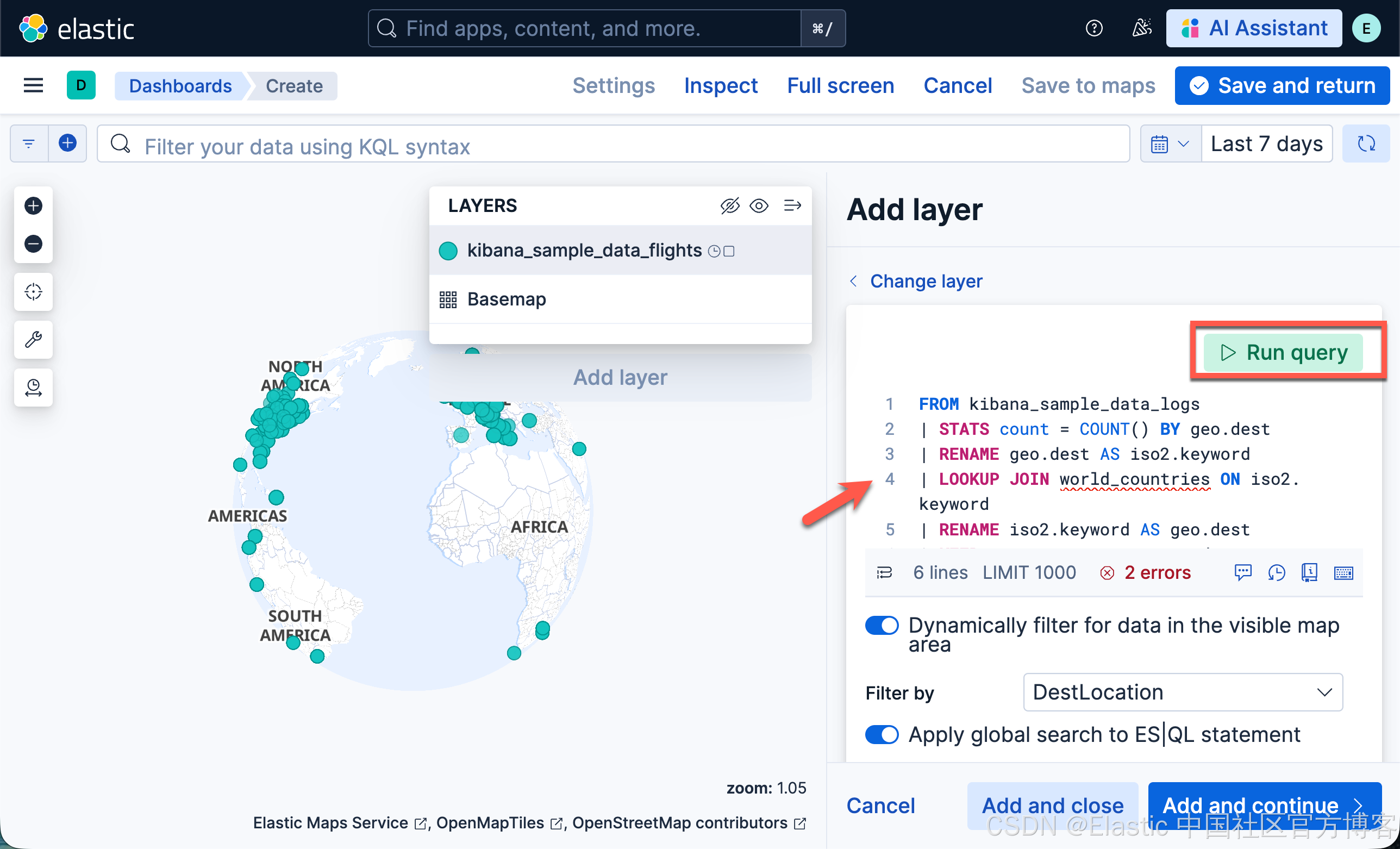Click the map zoom in button
The height and width of the screenshot is (849, 1400).
tap(33, 205)
